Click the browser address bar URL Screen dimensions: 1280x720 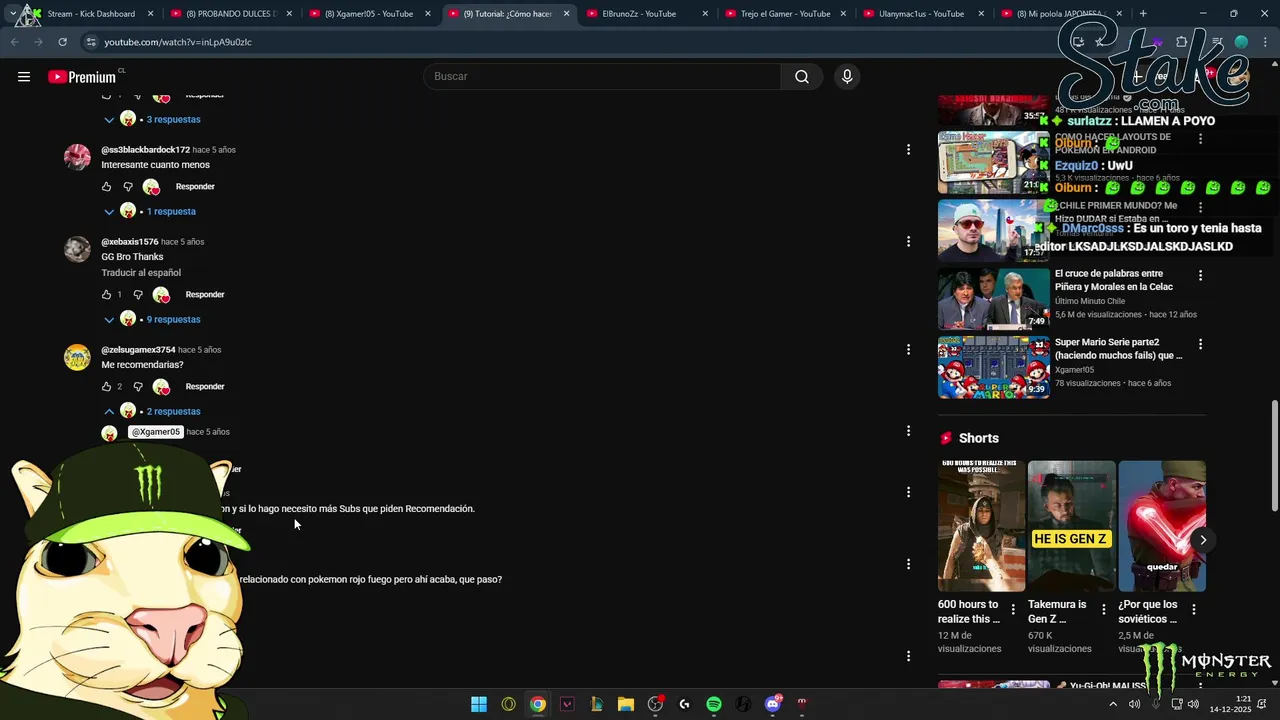[178, 42]
